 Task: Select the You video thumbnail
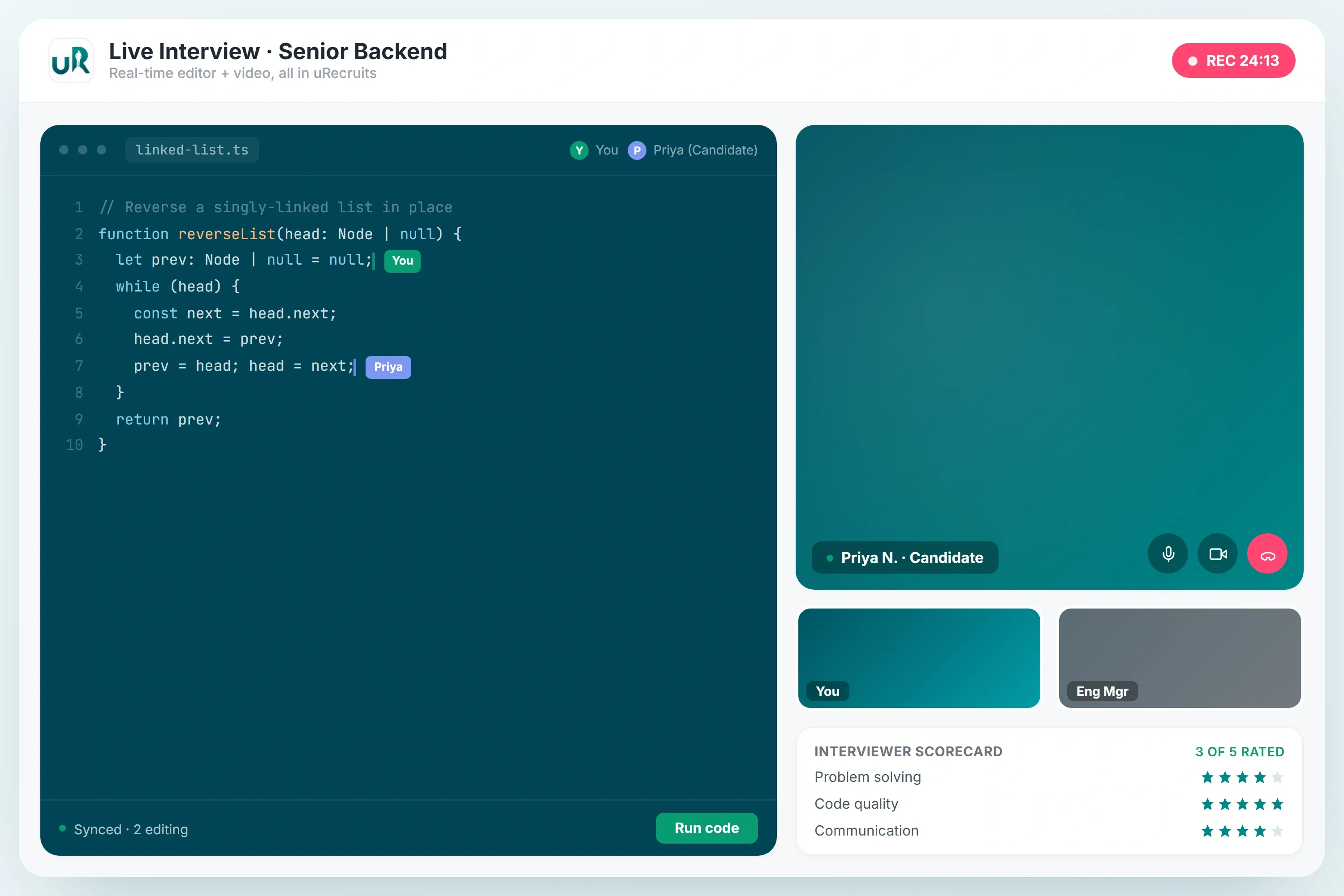pos(919,658)
